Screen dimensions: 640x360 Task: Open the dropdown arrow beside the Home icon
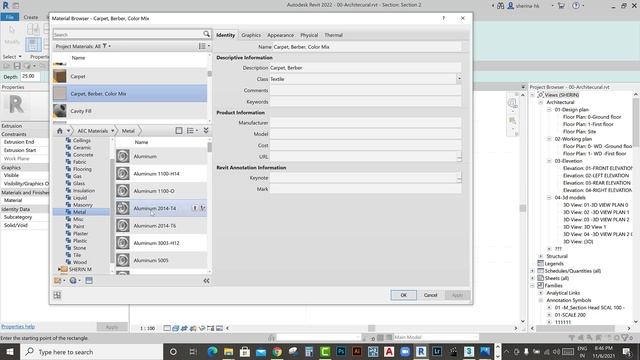pyautogui.click(x=68, y=131)
